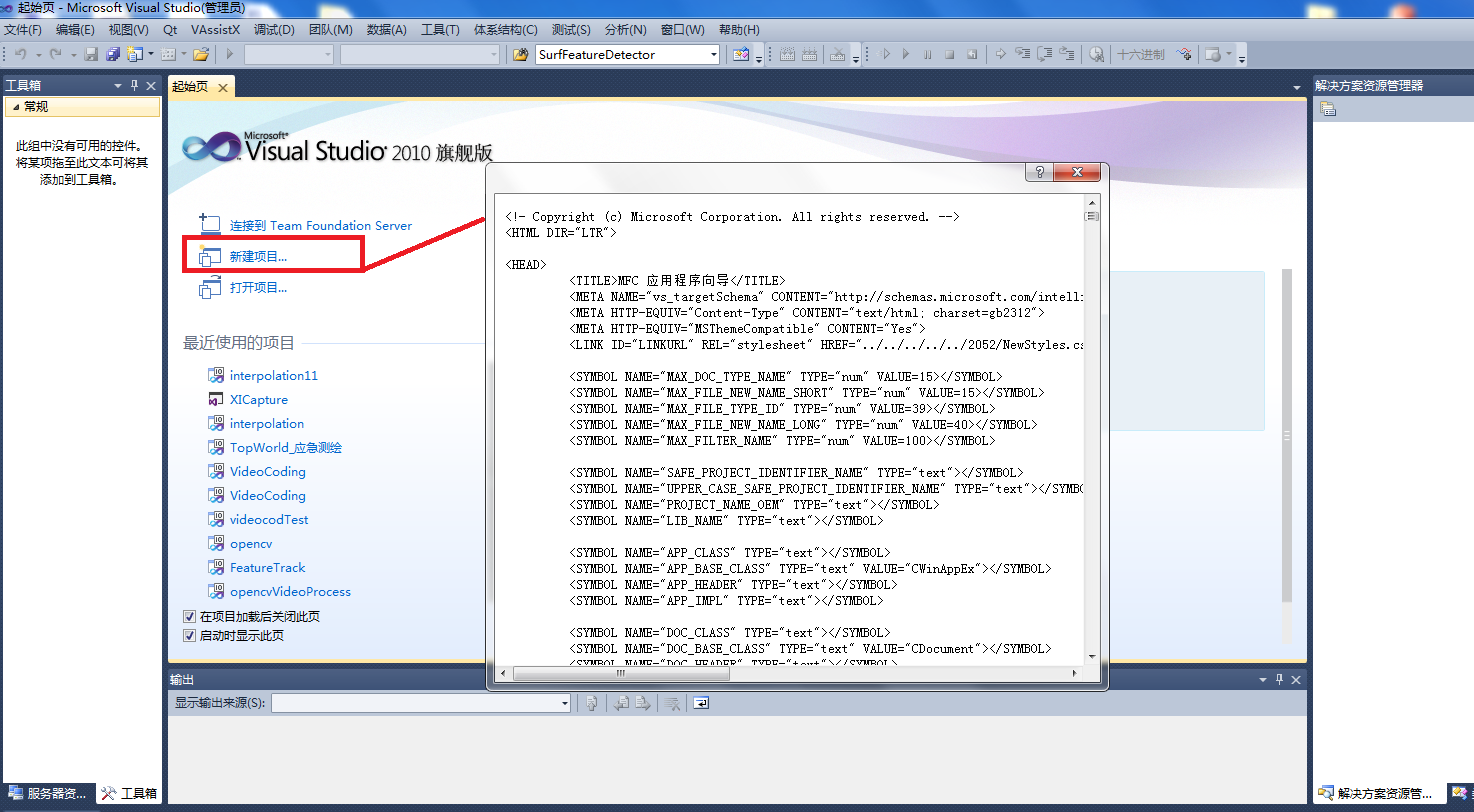
Task: Collapse the 常规 group in Toolbox
Action: (x=14, y=106)
